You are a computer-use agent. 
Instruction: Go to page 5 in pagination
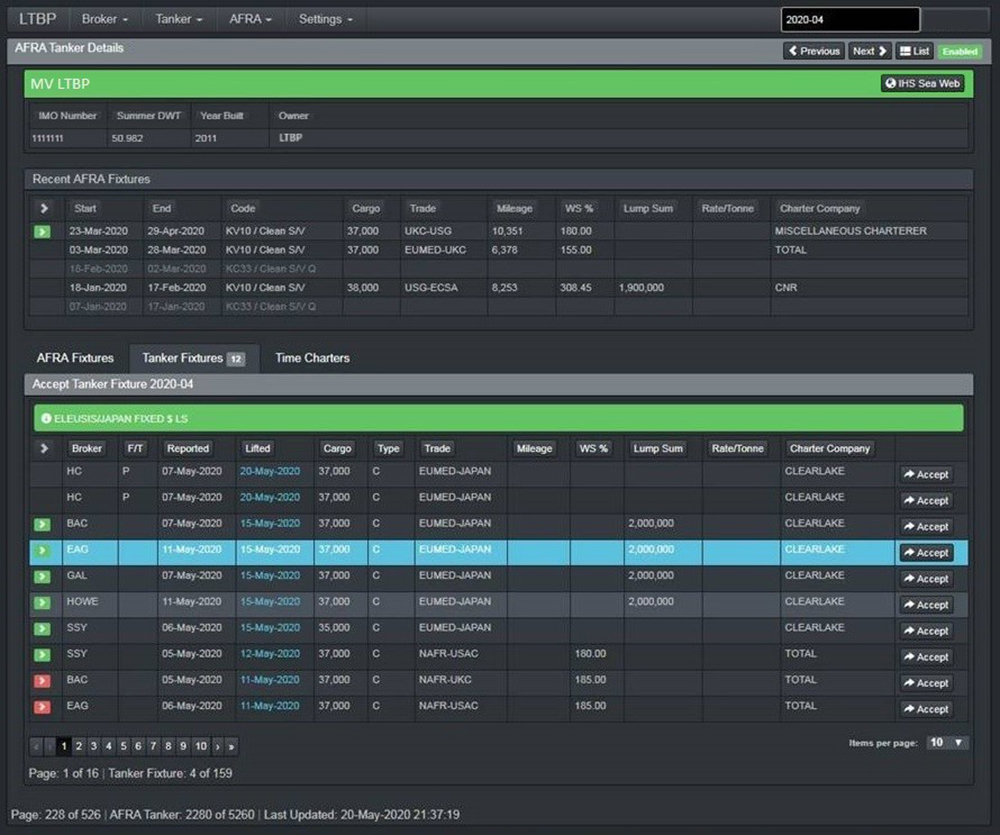124,746
